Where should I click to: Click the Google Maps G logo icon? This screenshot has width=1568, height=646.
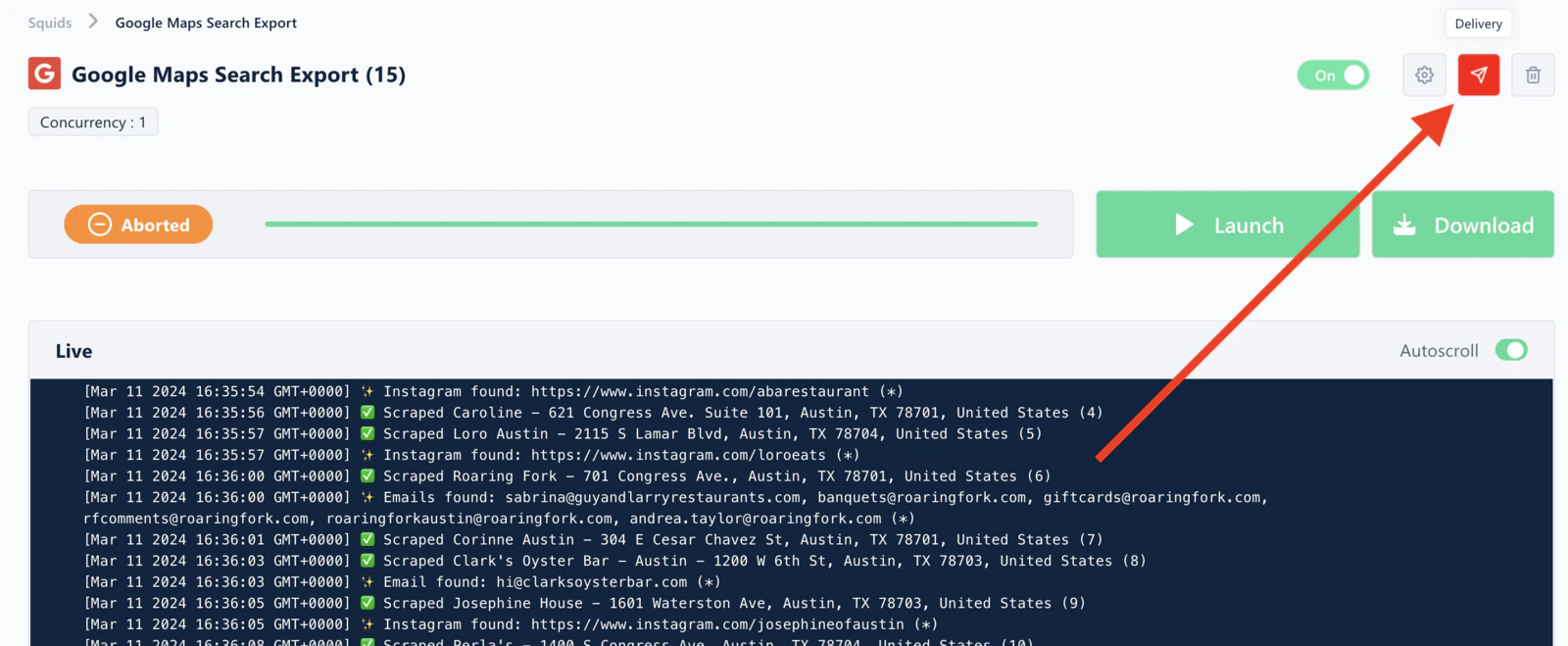point(44,74)
